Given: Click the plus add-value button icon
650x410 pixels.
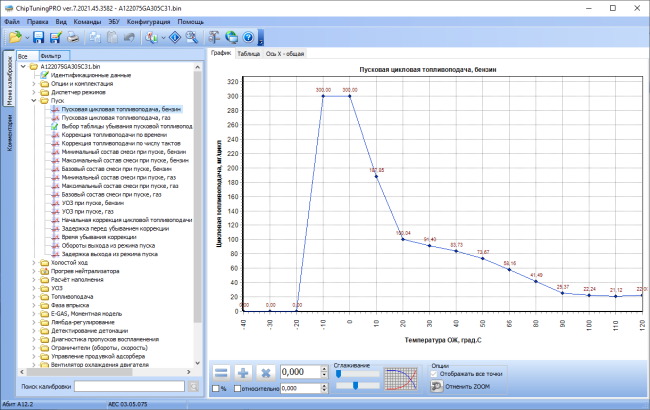Looking at the screenshot, I should (243, 373).
